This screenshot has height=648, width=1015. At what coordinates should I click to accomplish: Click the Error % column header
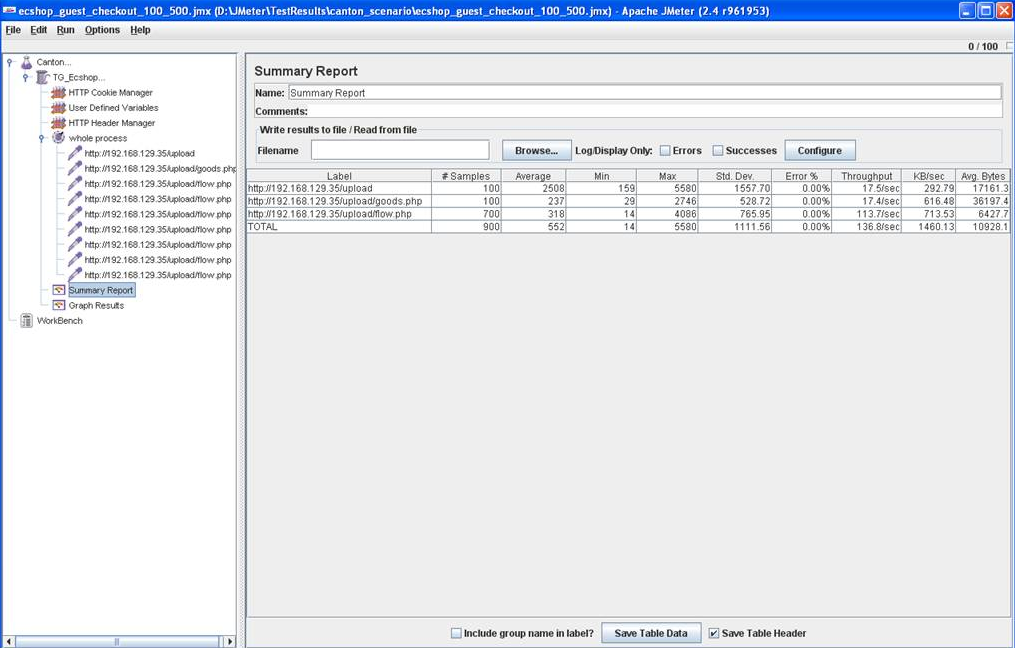pyautogui.click(x=801, y=176)
